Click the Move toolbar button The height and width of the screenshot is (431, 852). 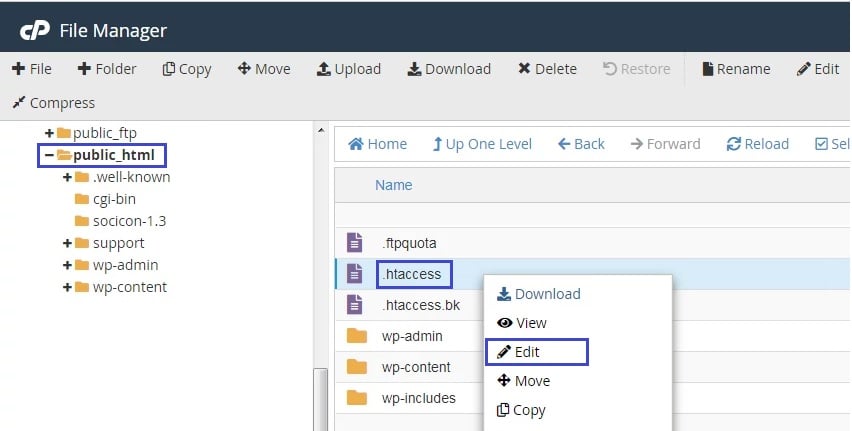coord(264,69)
